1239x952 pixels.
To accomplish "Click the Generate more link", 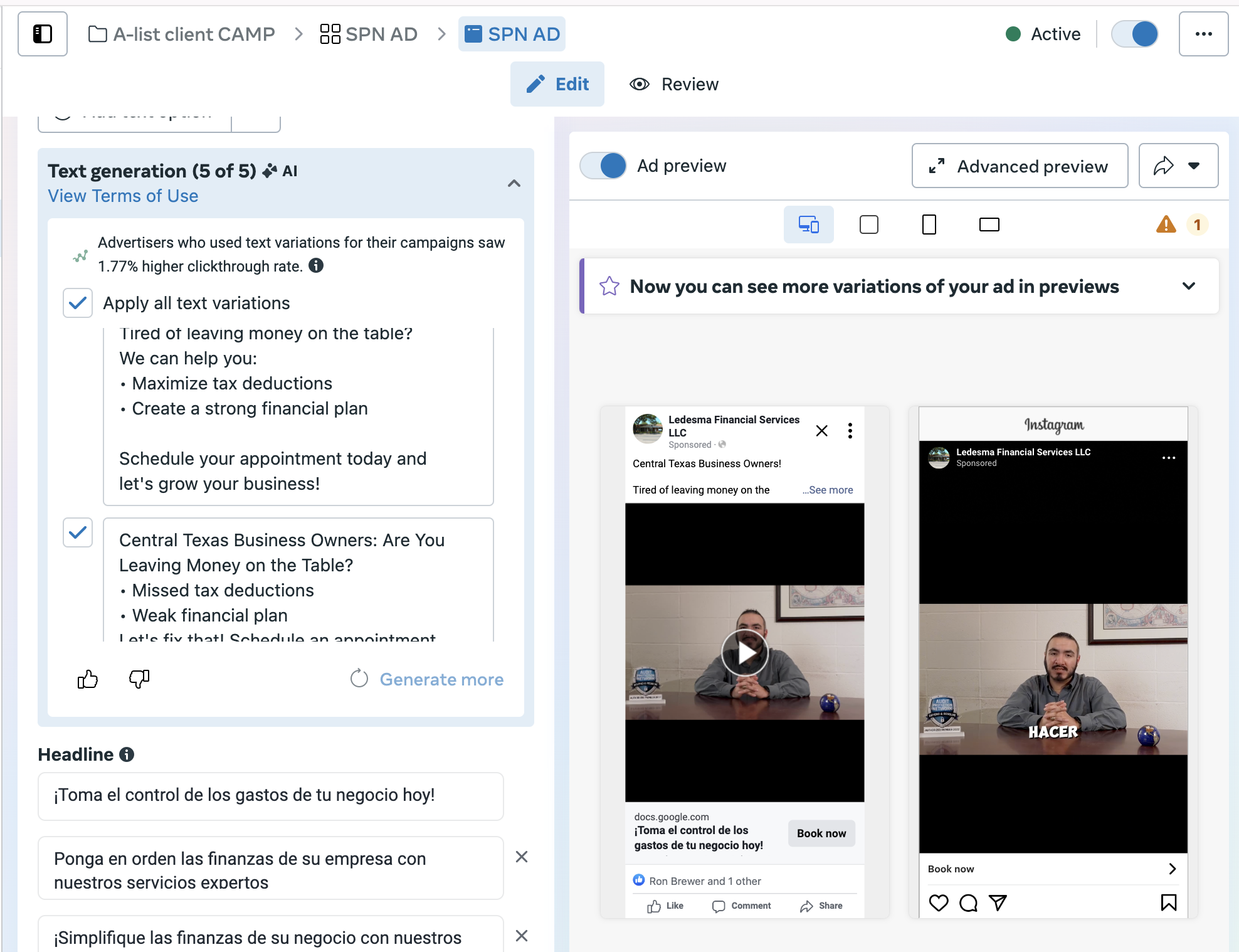I will pyautogui.click(x=441, y=679).
